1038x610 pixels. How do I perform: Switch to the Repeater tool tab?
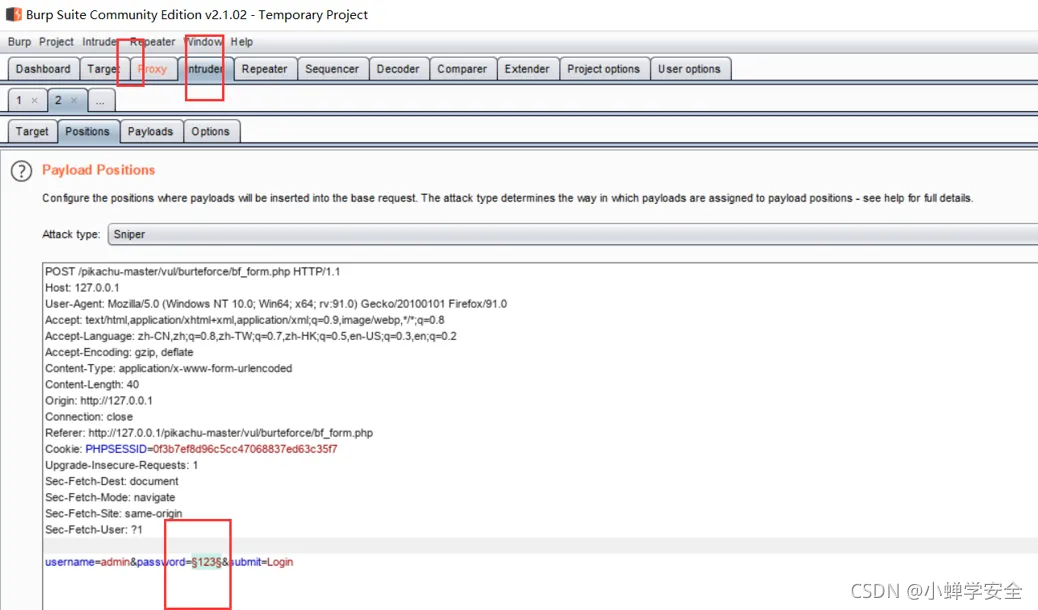pos(264,69)
